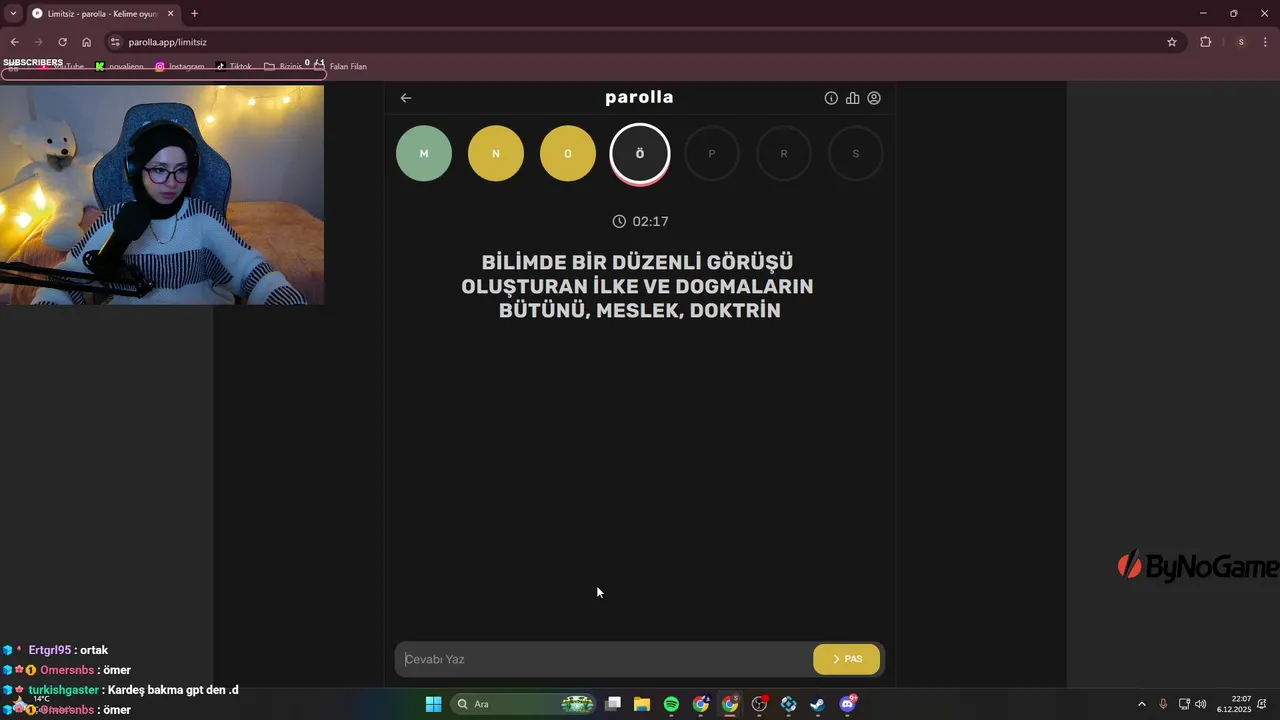Click the Ara taskbar search box
The height and width of the screenshot is (720, 1280).
pos(524,704)
